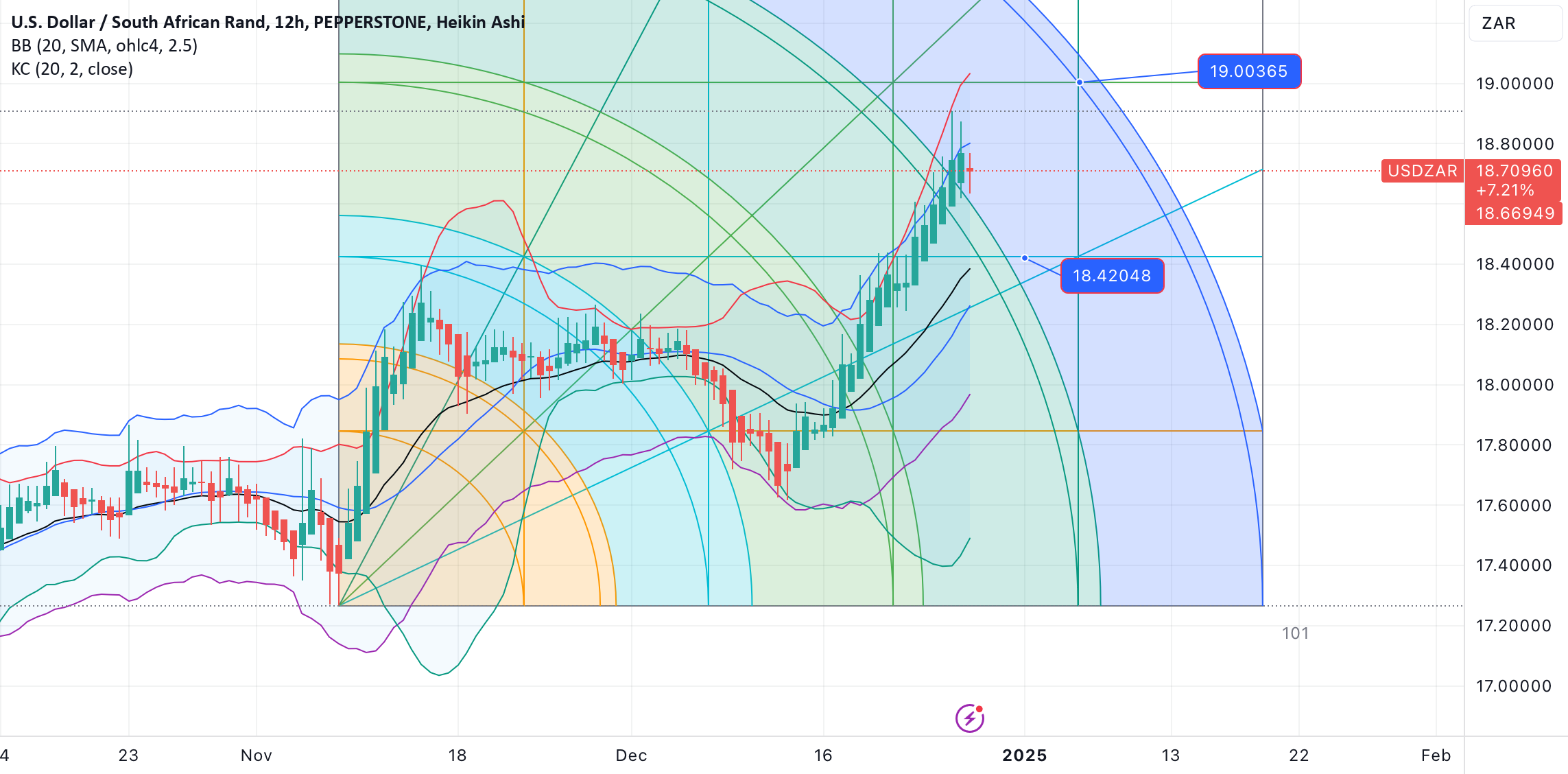Click the 19.00000 price axis label
Image resolution: width=1568 pixels, height=774 pixels.
(1515, 84)
